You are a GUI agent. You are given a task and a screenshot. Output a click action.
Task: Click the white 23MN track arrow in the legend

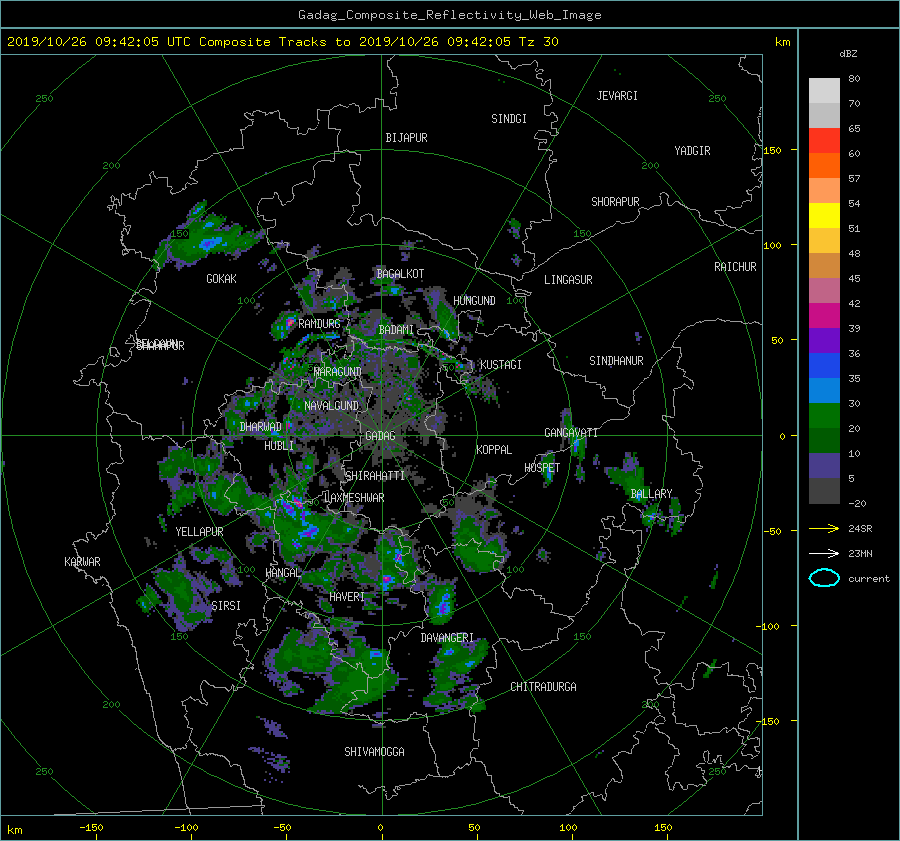824,553
